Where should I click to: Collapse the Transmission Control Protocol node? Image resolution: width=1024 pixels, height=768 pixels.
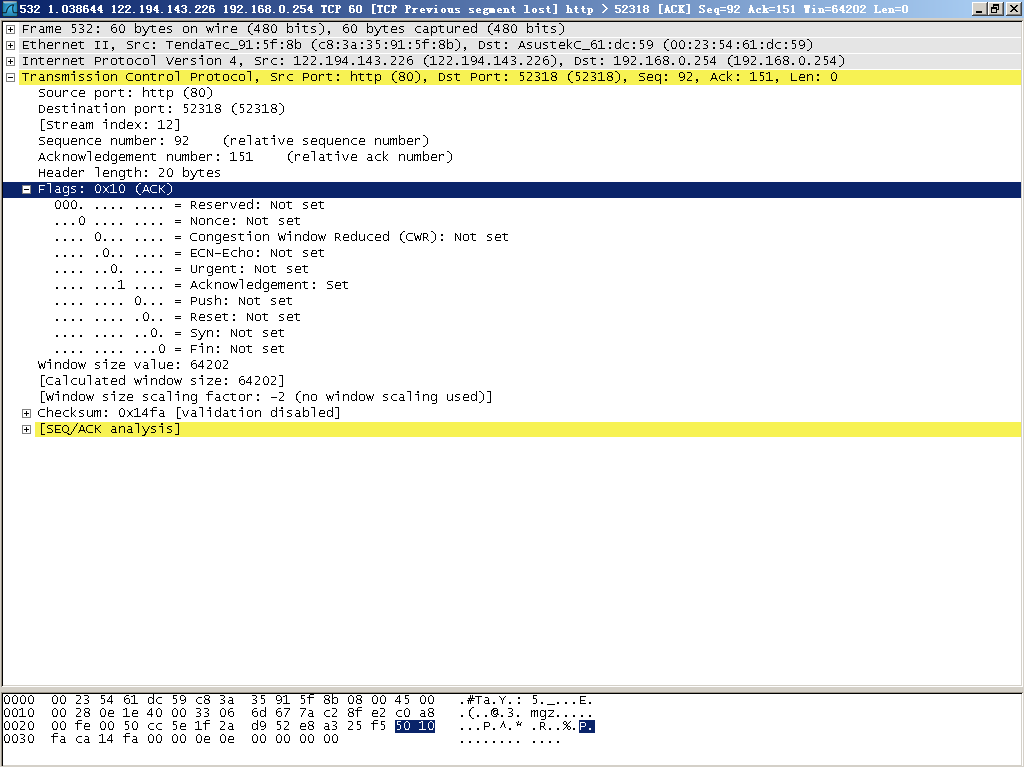click(10, 77)
